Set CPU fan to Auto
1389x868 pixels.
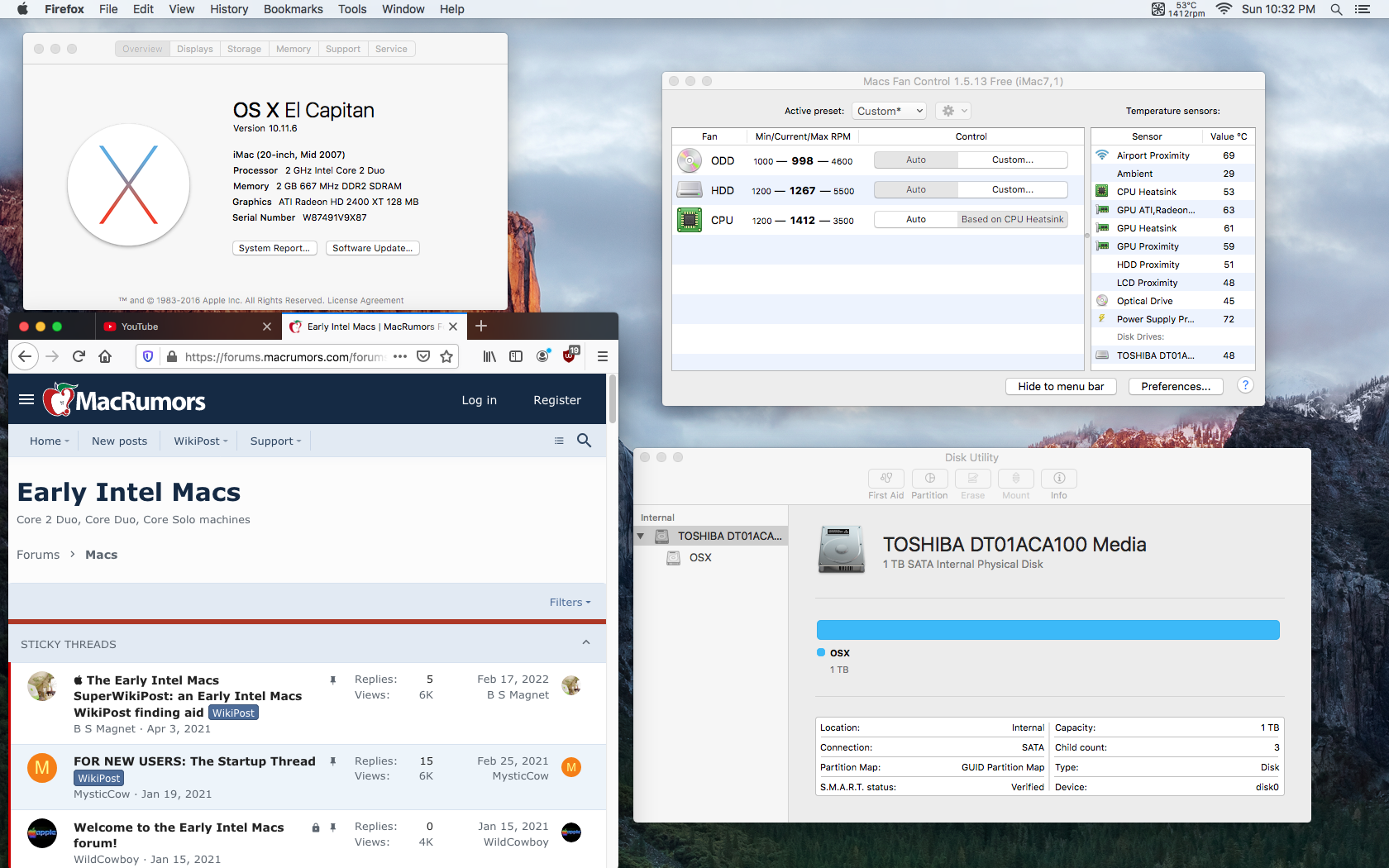[x=916, y=220]
